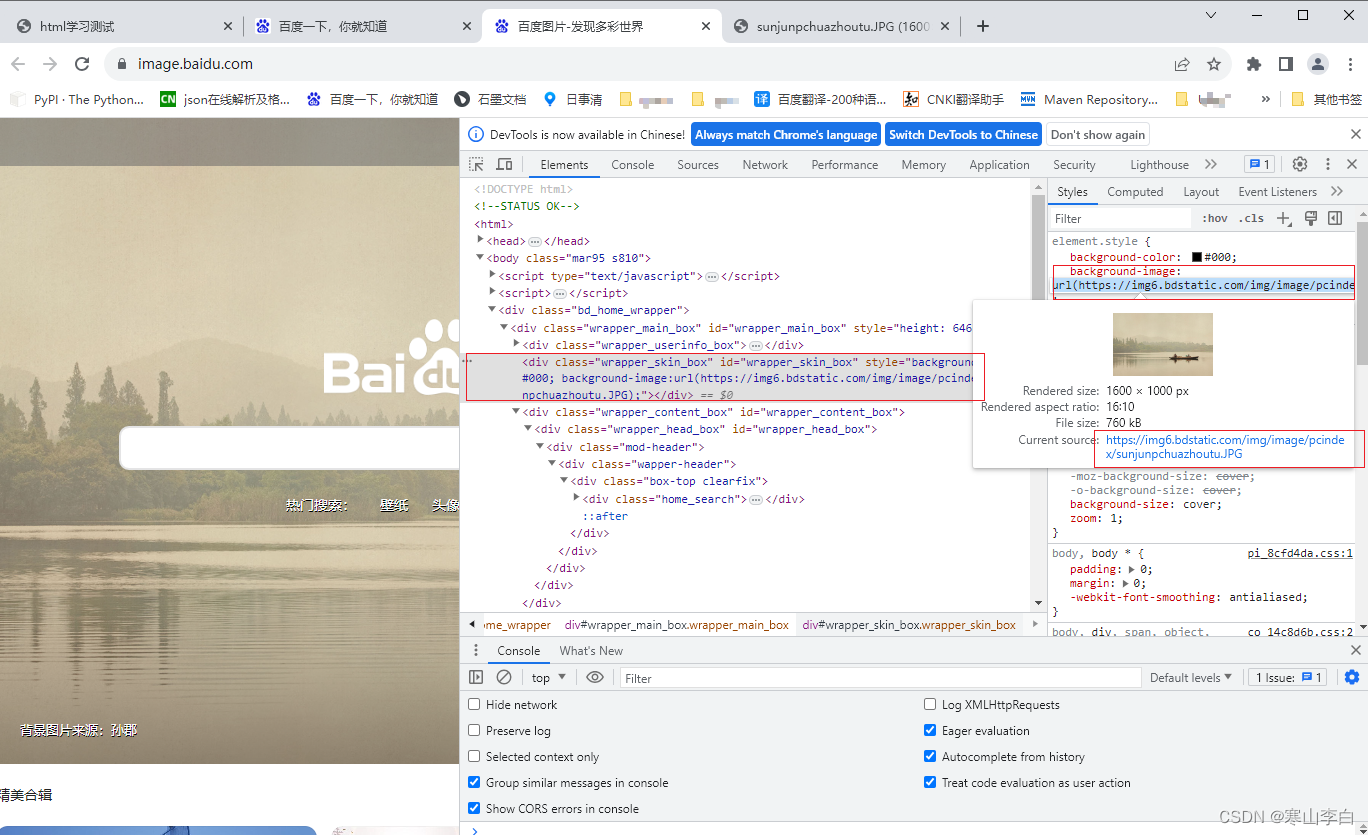
Task: Close the DevTools language notification bar
Action: coord(1356,134)
